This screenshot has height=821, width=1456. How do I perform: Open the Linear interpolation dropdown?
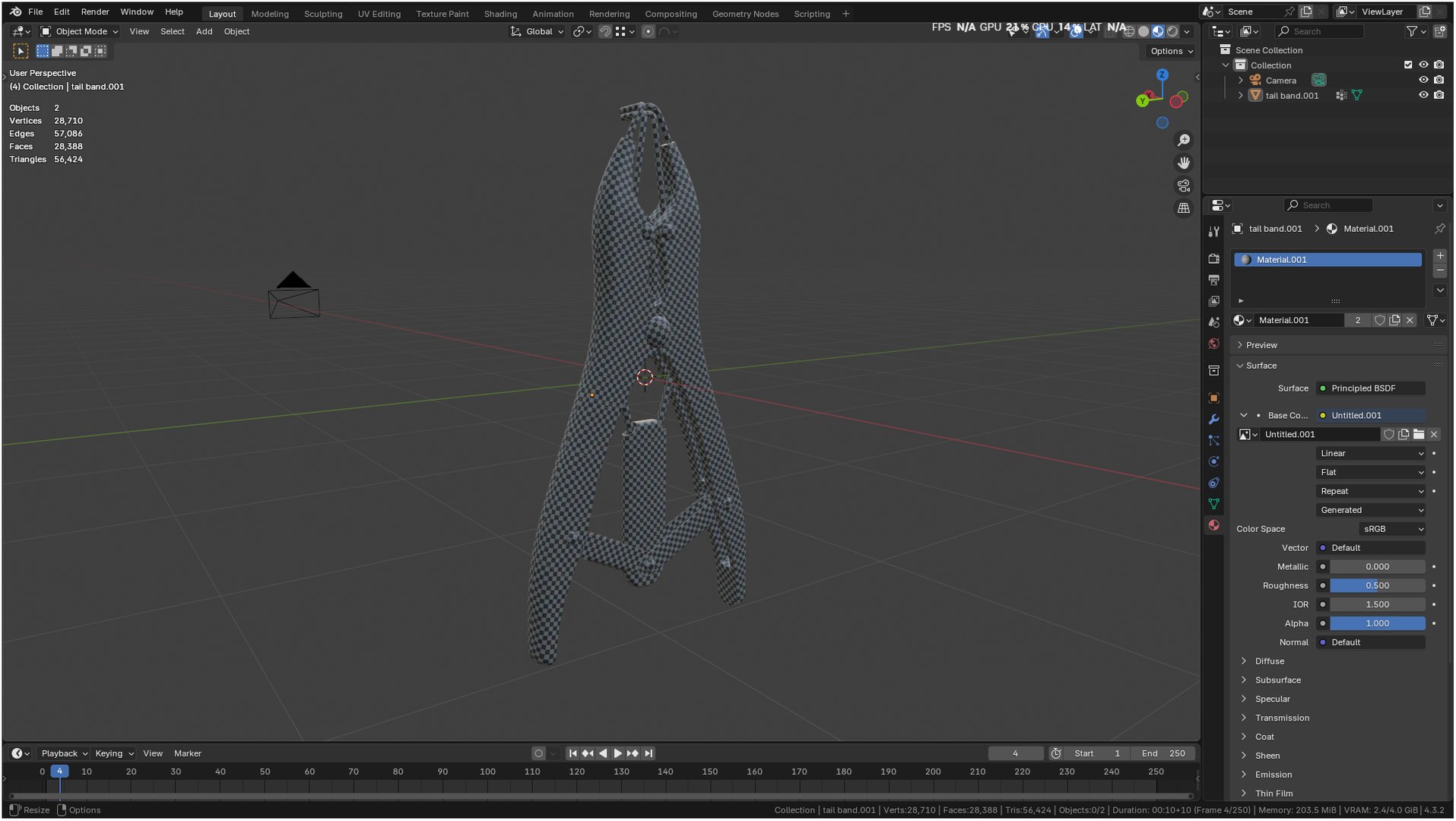1371,454
